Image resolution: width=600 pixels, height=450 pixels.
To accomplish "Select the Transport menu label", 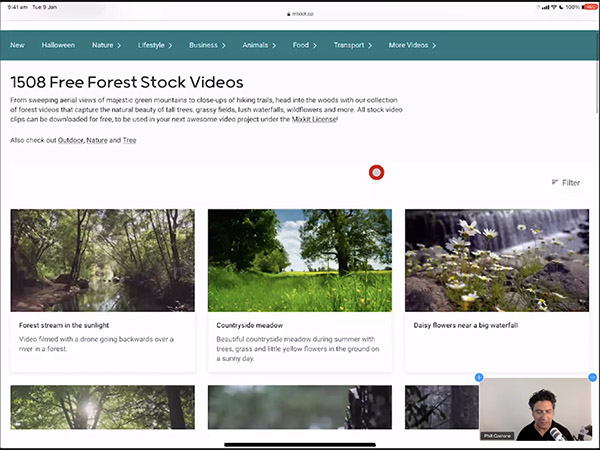I will point(349,45).
